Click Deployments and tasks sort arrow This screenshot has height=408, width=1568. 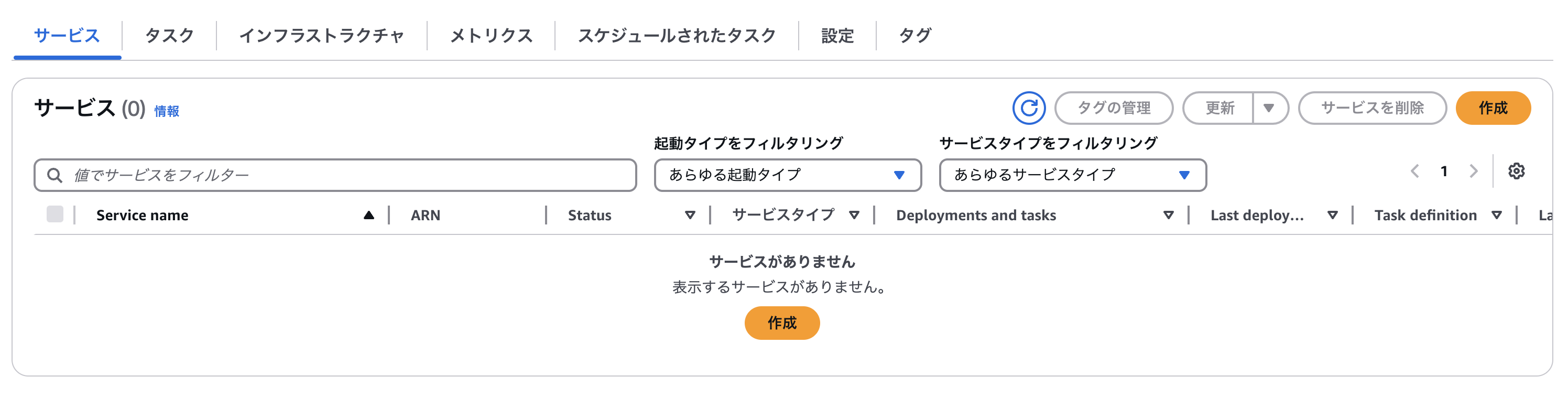(1168, 216)
